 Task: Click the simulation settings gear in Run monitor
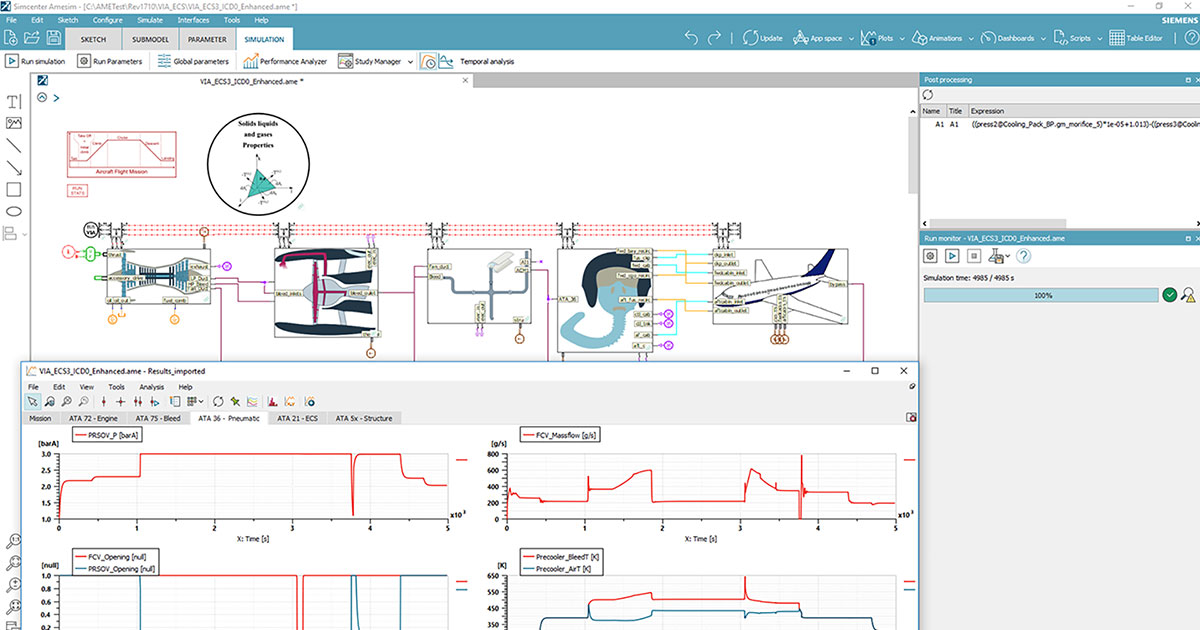point(930,256)
